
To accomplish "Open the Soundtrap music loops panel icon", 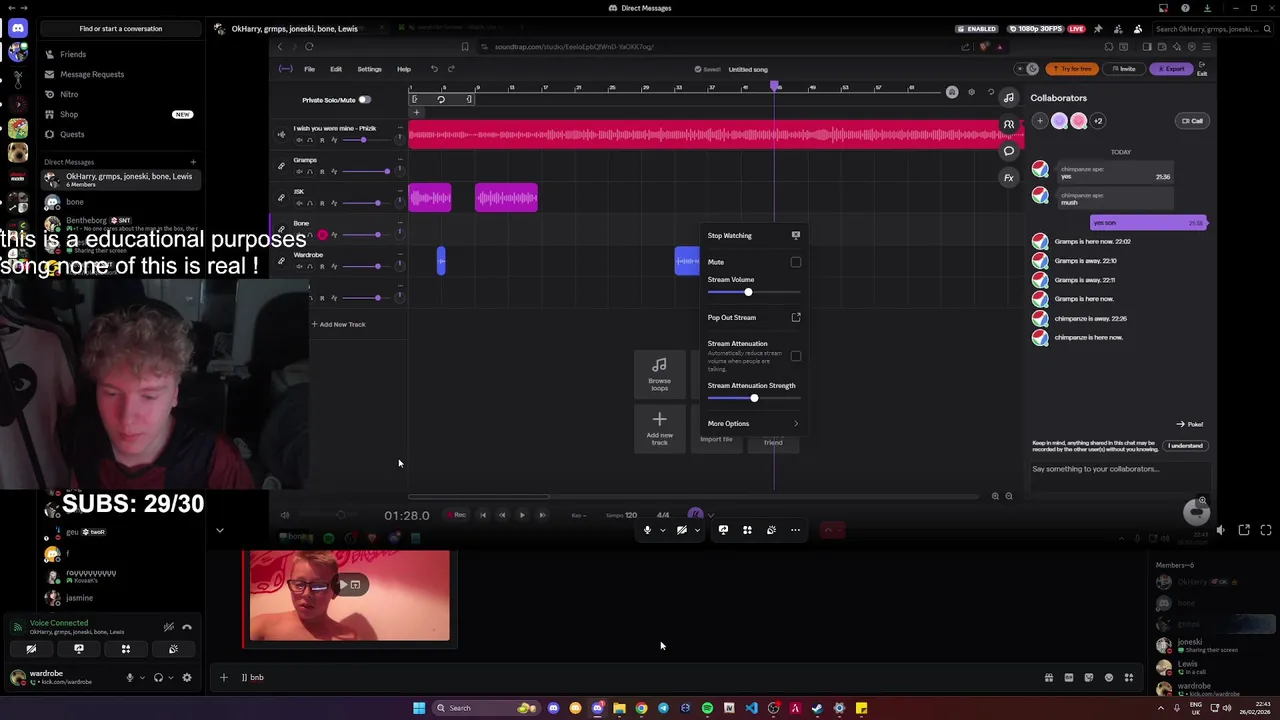I will tap(1009, 98).
